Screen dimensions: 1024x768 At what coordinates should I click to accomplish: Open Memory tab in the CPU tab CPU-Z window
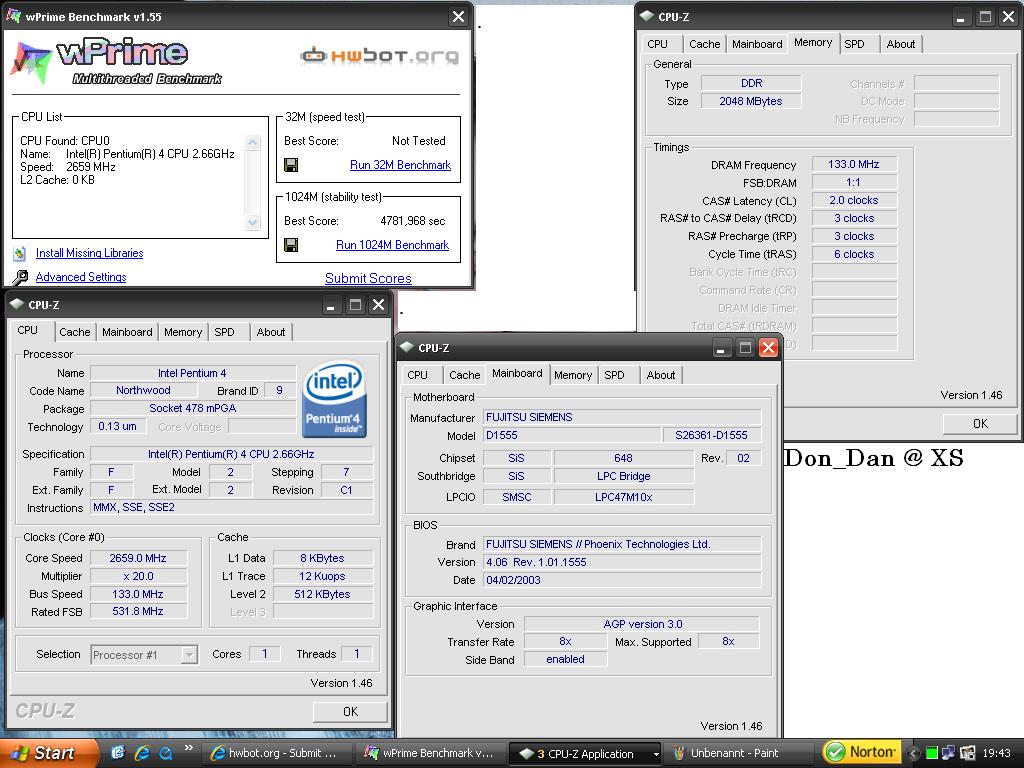pos(183,332)
